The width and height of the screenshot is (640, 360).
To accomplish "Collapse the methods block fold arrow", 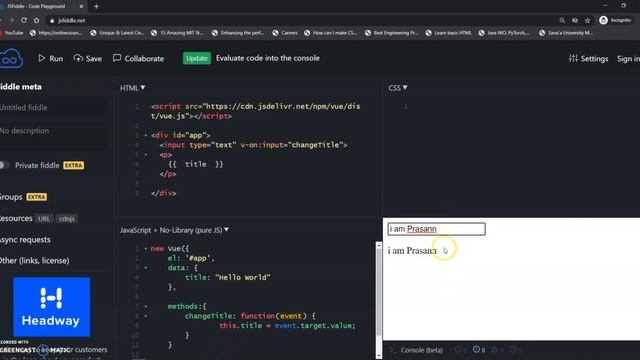I will (x=146, y=306).
